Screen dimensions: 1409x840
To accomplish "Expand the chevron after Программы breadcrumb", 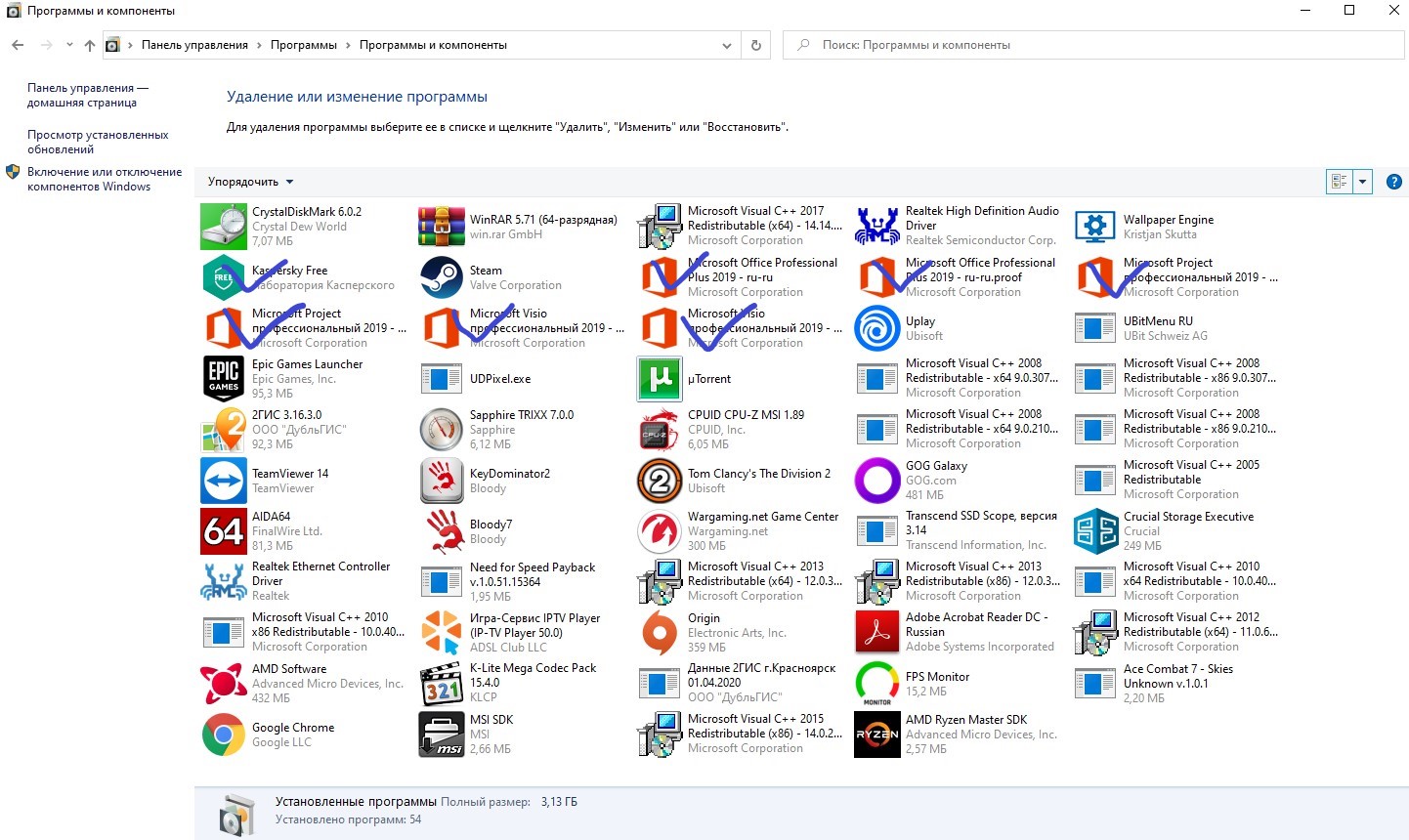I will click(x=348, y=45).
